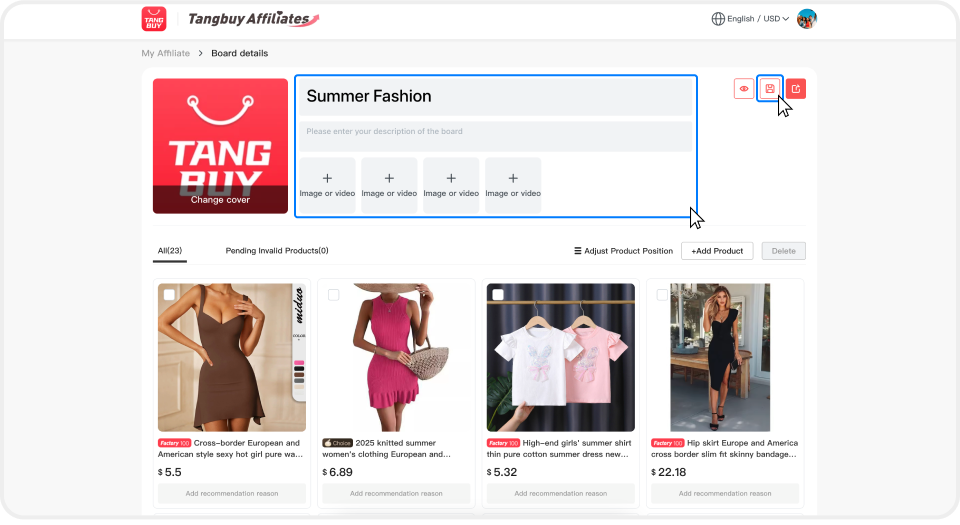Click the first plus 'Image or video' tile
960x525 pixels.
[x=327, y=184]
